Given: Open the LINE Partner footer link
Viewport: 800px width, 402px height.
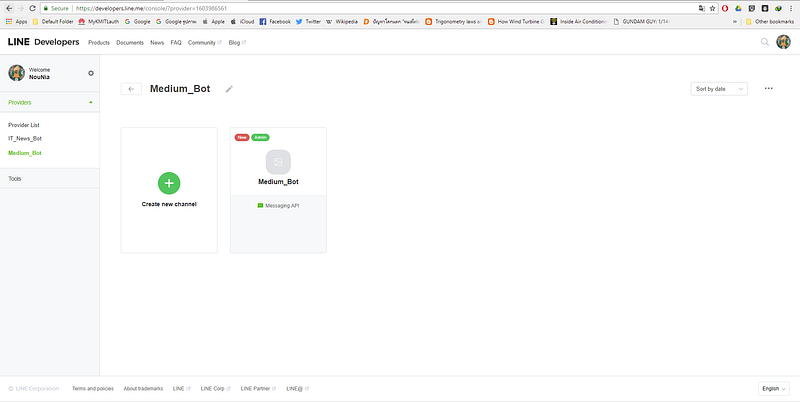Looking at the screenshot, I should [x=259, y=389].
